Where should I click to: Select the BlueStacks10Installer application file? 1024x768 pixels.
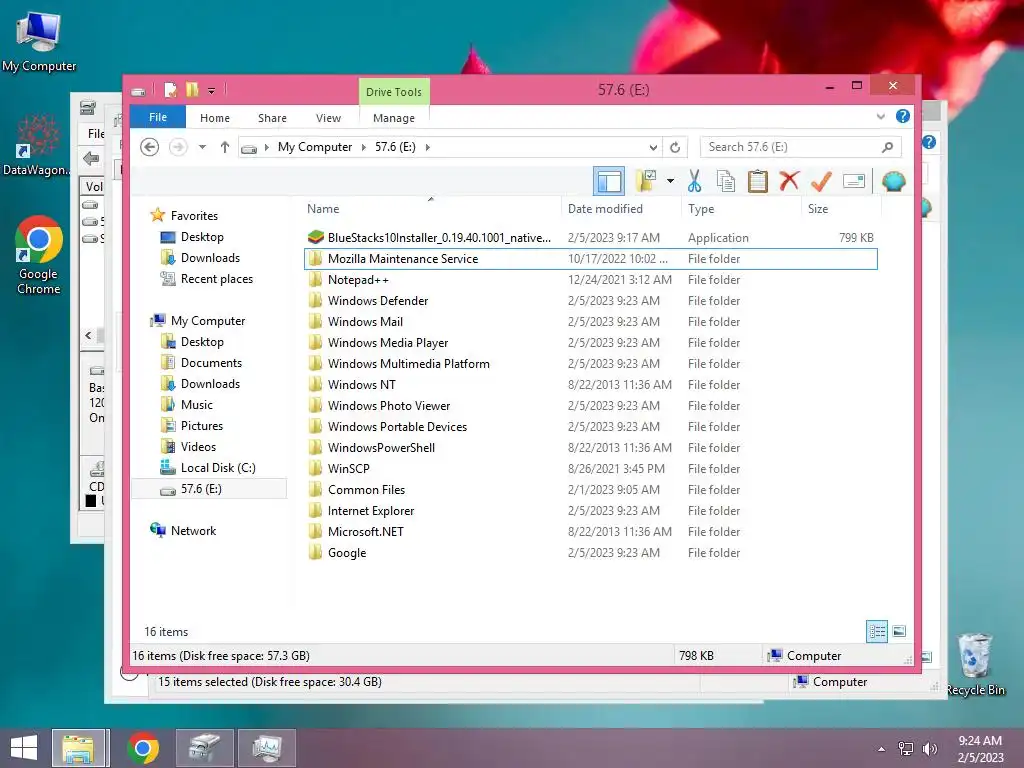591,238
